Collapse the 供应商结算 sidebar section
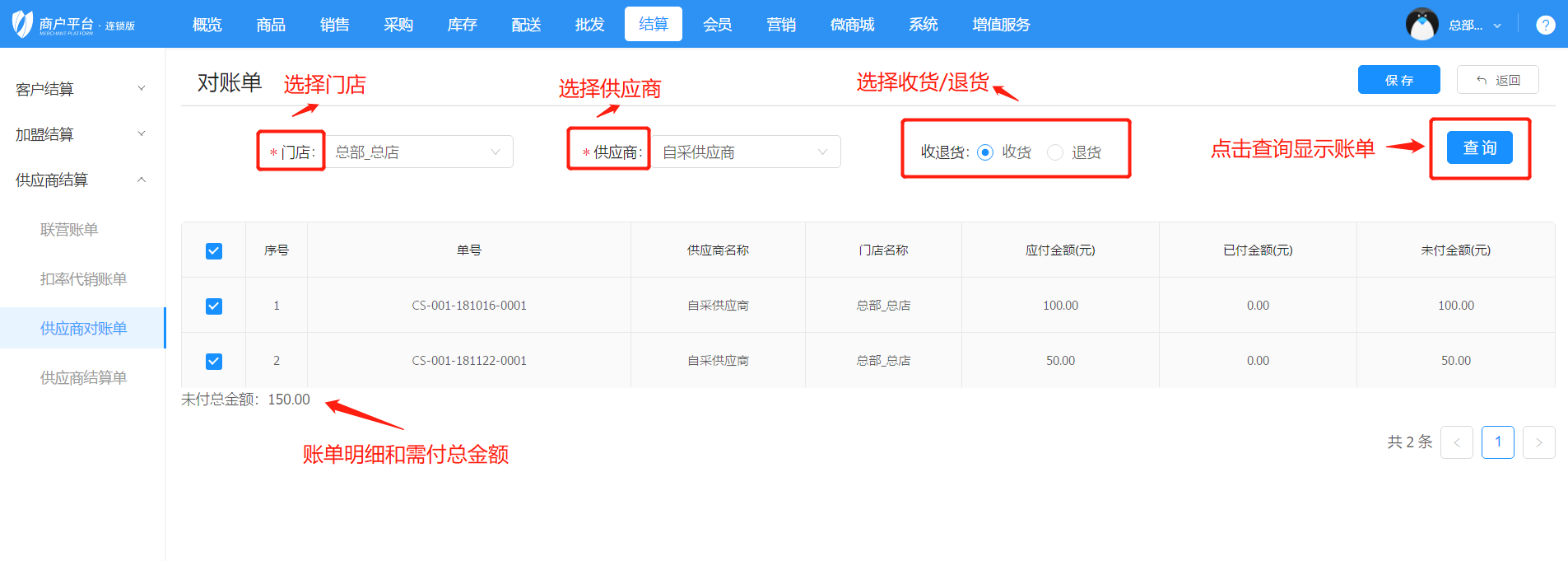 click(81, 180)
